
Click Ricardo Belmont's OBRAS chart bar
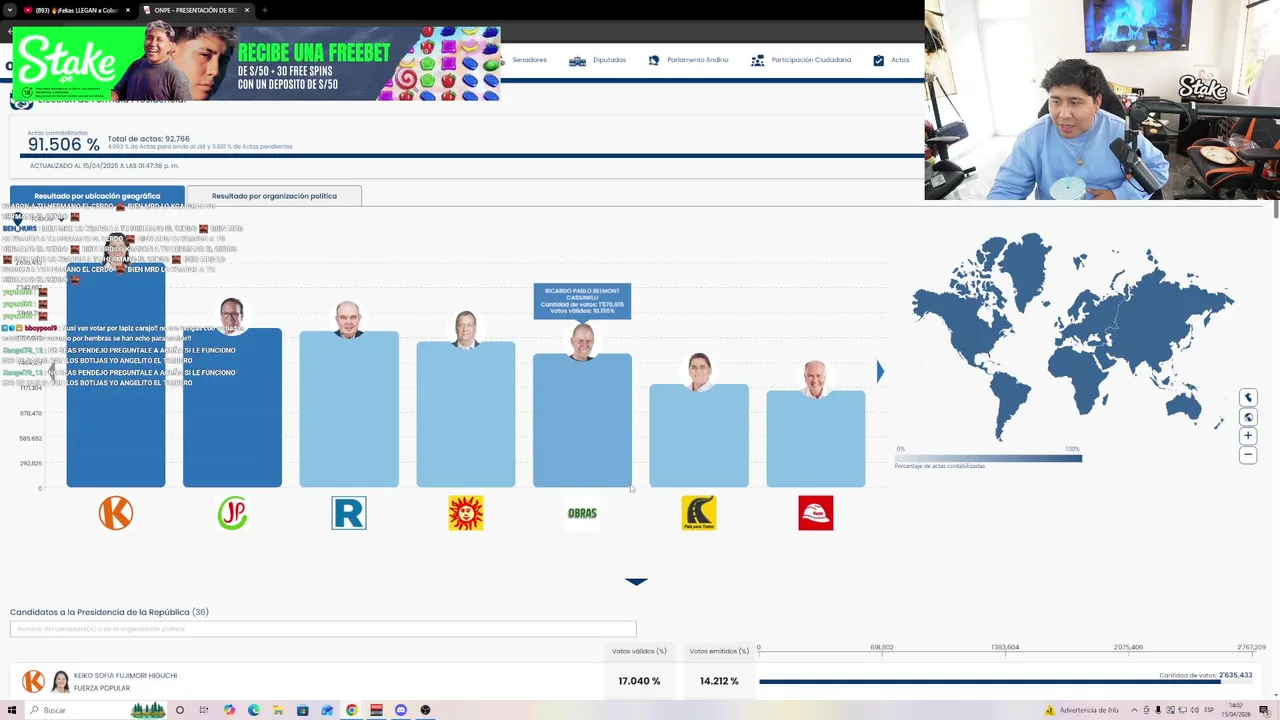pos(582,421)
